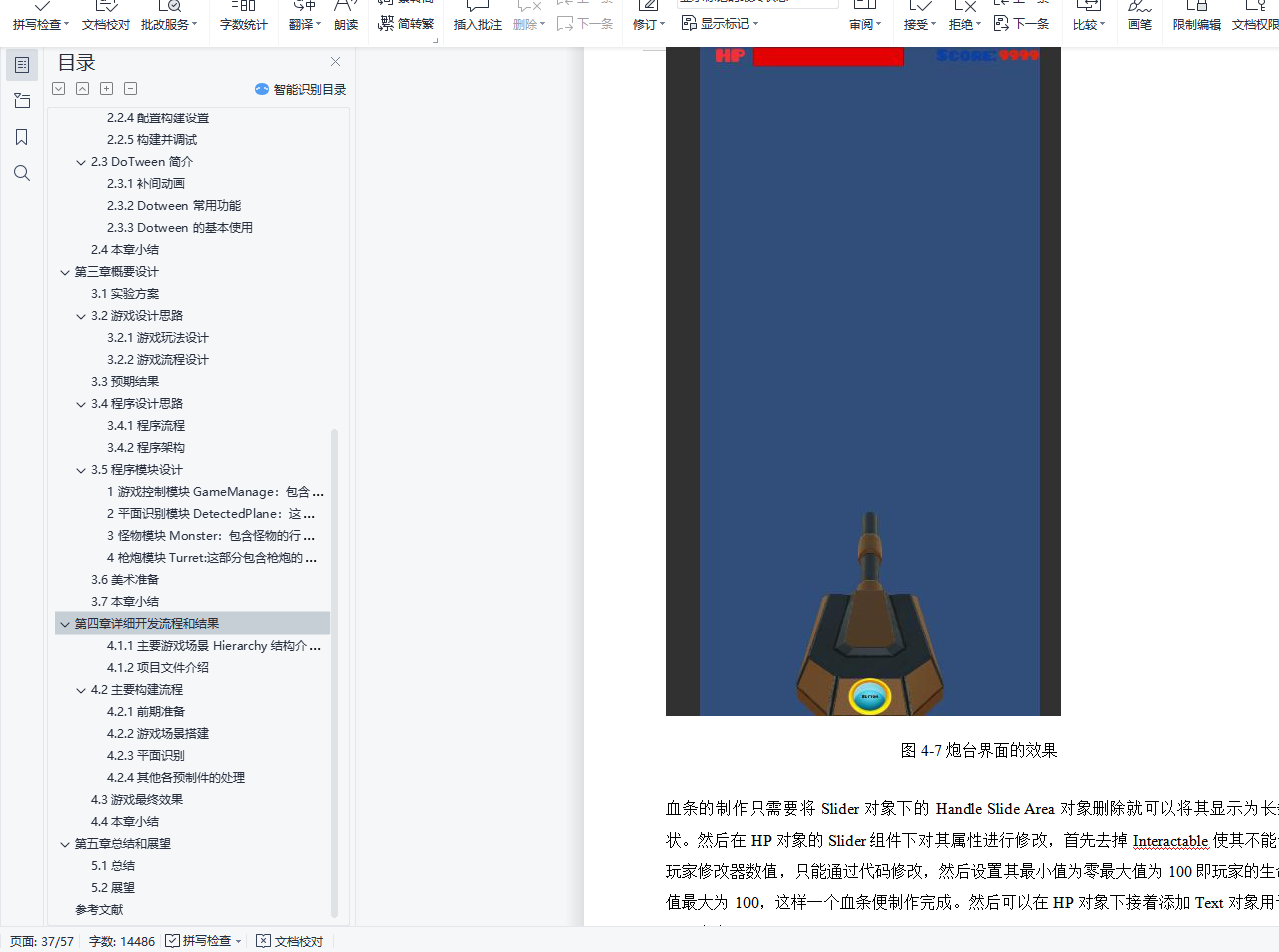Open the 拒绝 reject changes dropdown

pyautogui.click(x=964, y=24)
